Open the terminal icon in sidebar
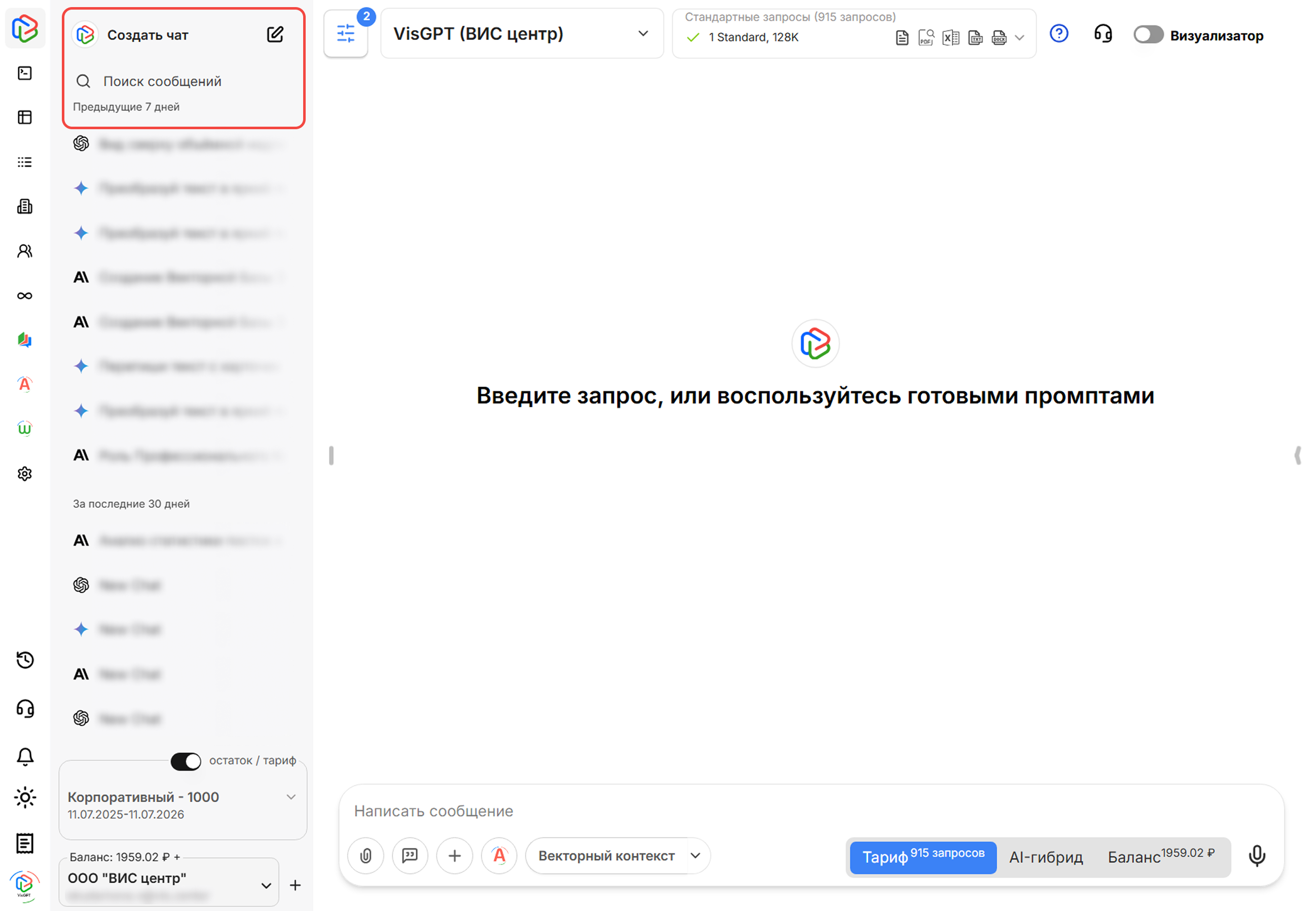The image size is (1316, 911). 24,73
